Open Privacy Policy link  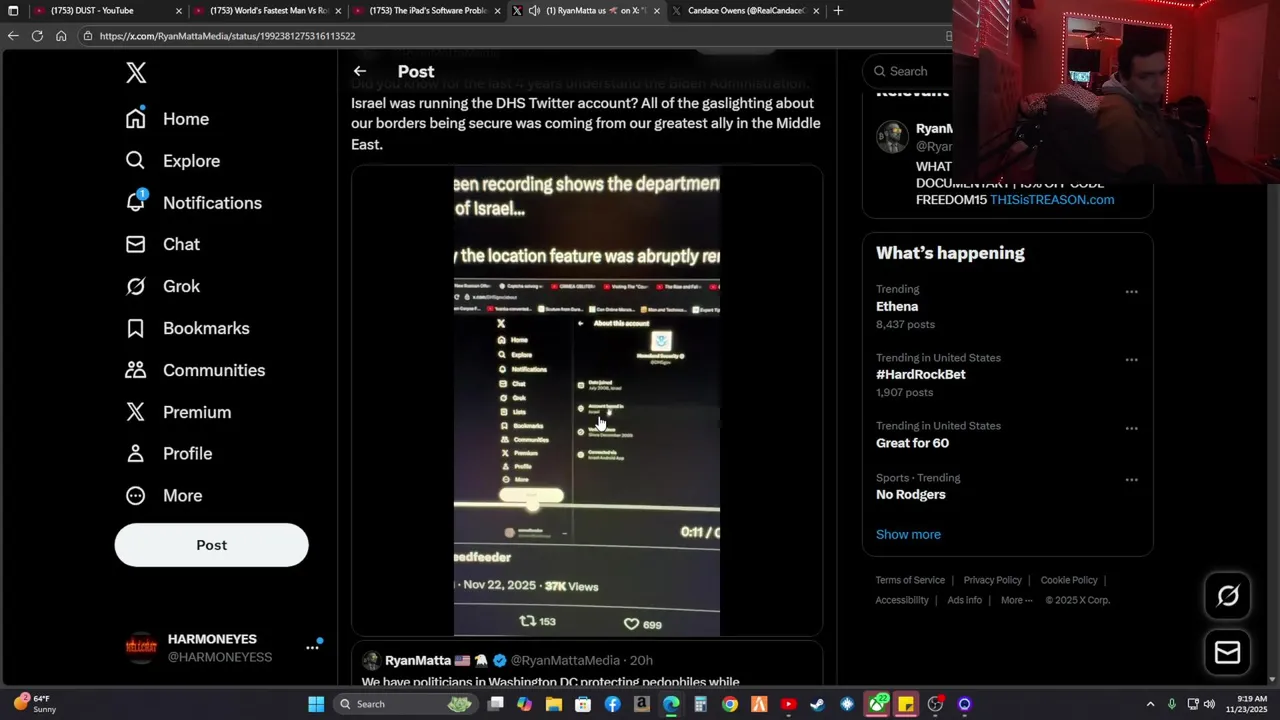click(992, 580)
